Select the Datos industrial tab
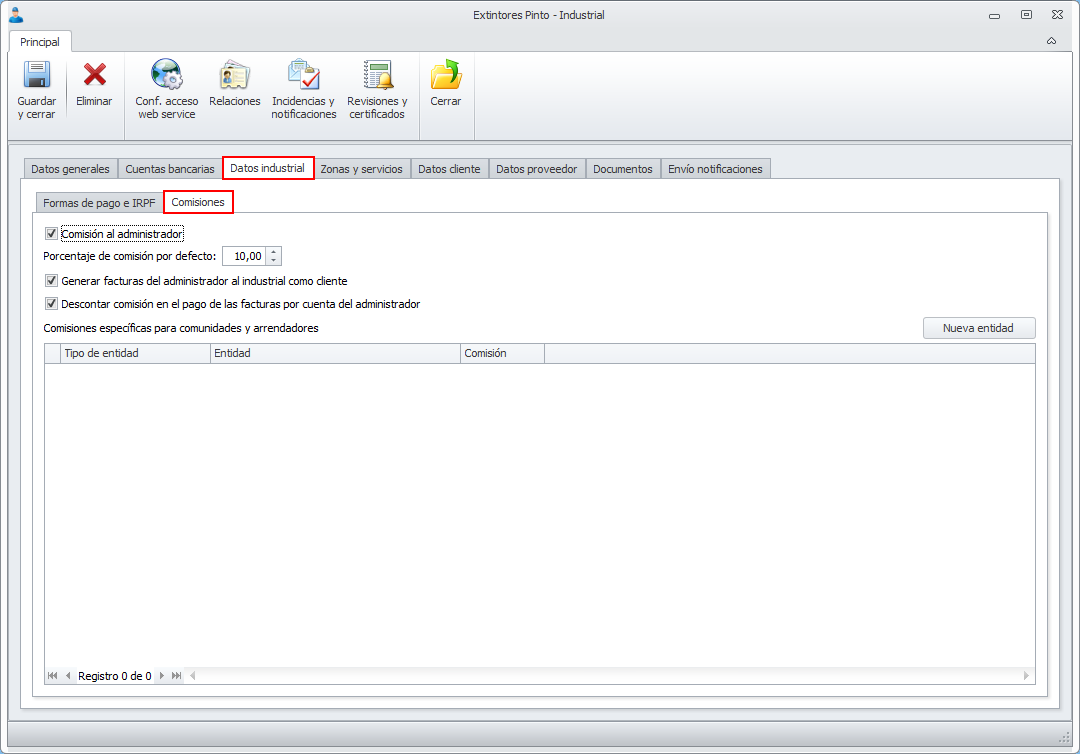The height and width of the screenshot is (754, 1080). coord(268,168)
